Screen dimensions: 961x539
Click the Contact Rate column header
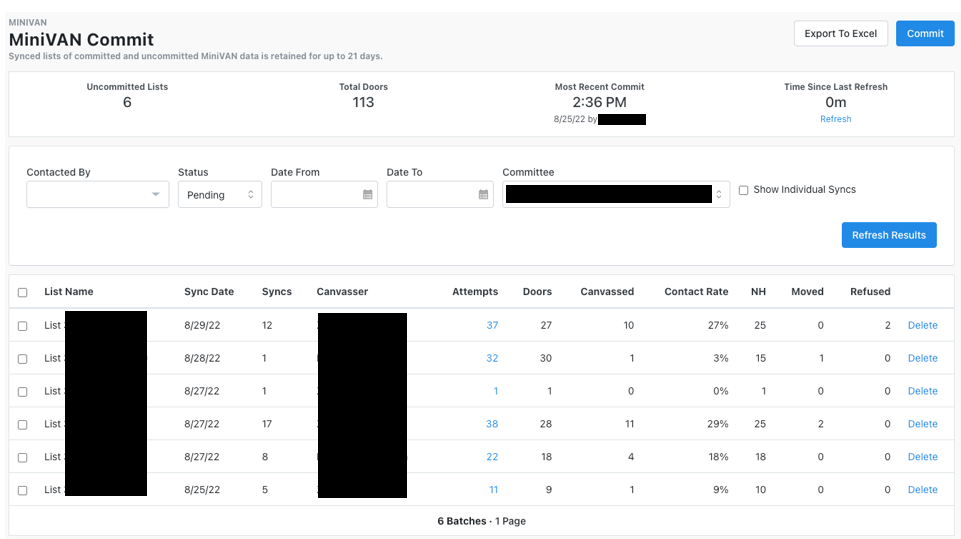click(696, 292)
